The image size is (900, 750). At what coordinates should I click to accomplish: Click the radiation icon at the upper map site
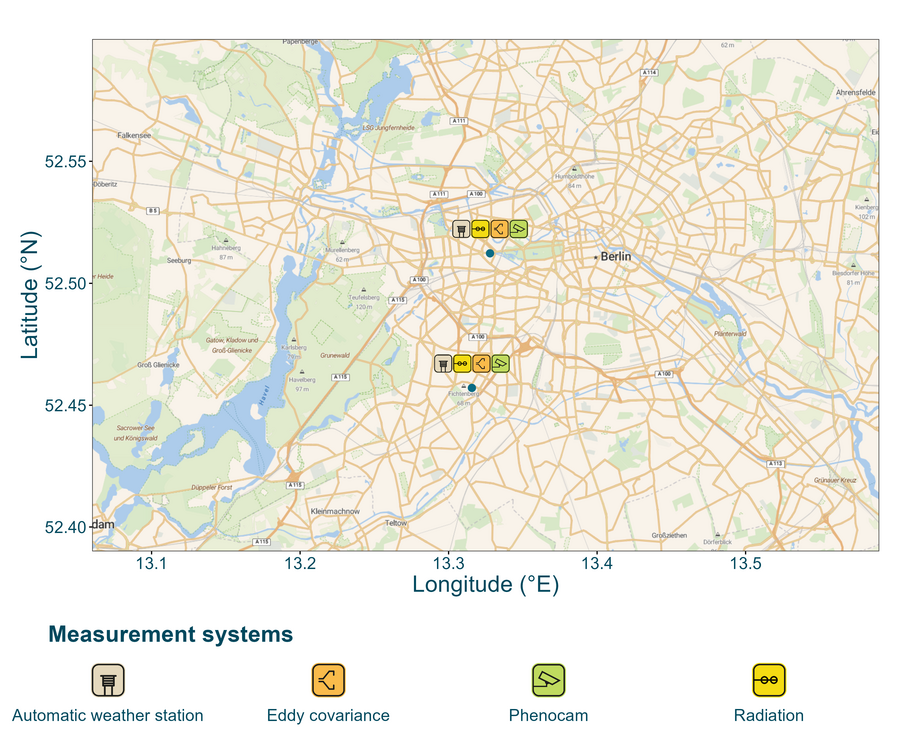tap(480, 229)
